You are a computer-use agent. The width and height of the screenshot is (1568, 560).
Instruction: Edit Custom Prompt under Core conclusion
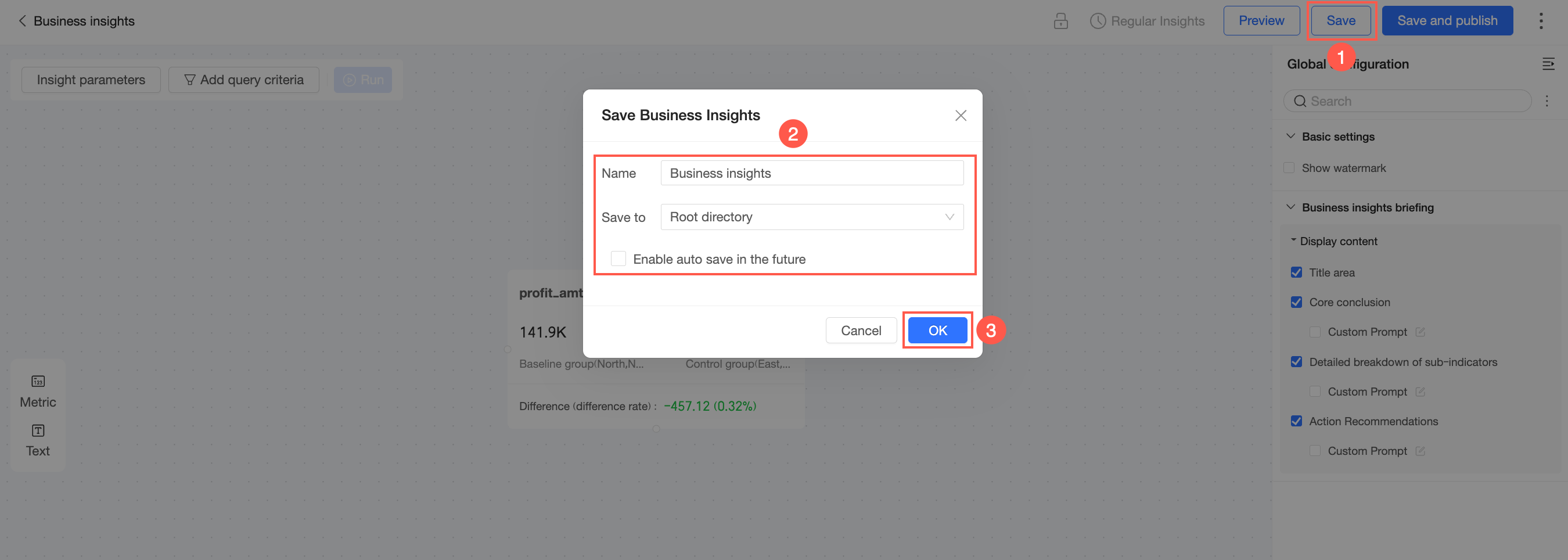1420,332
